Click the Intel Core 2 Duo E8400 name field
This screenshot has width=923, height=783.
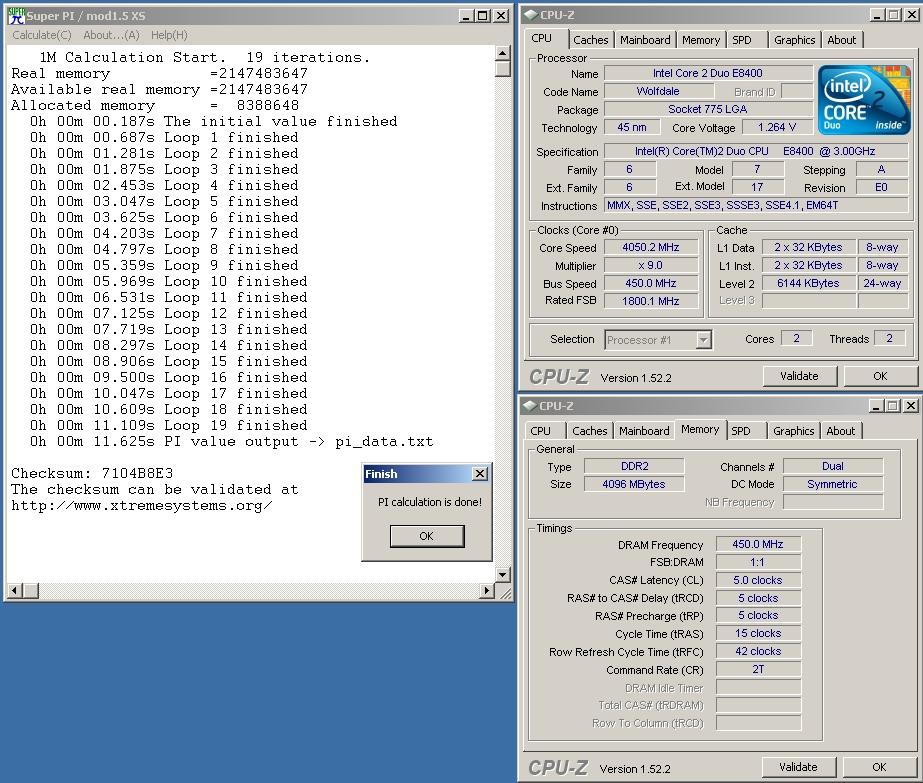[708, 73]
